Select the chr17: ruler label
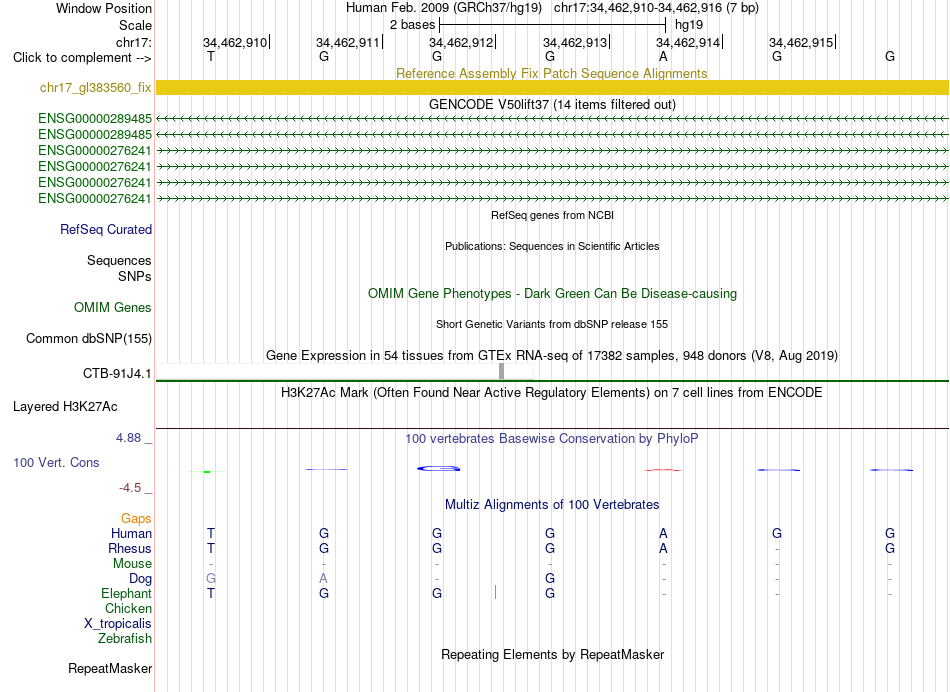 pos(134,42)
